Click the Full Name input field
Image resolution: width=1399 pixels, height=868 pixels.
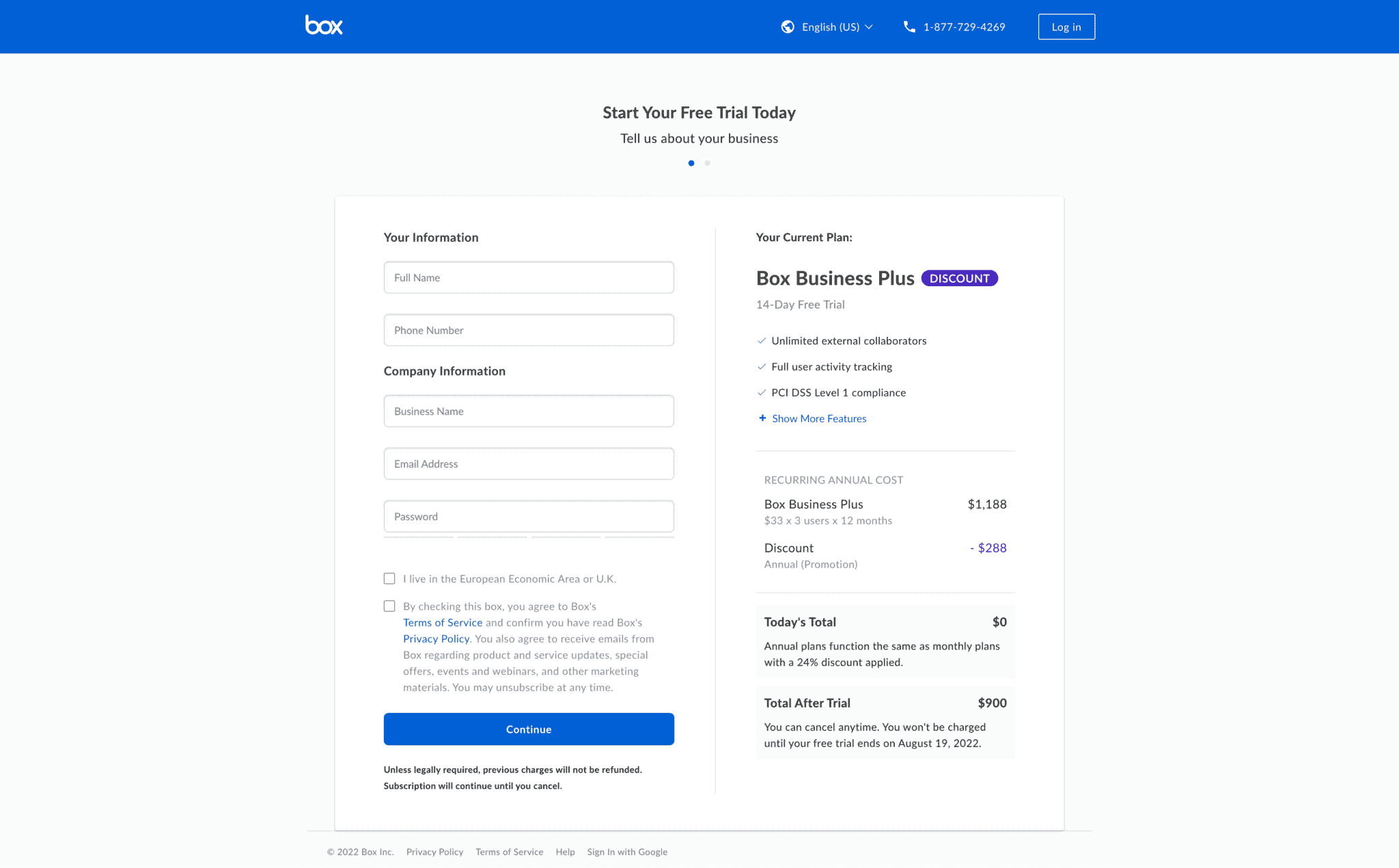(x=529, y=277)
